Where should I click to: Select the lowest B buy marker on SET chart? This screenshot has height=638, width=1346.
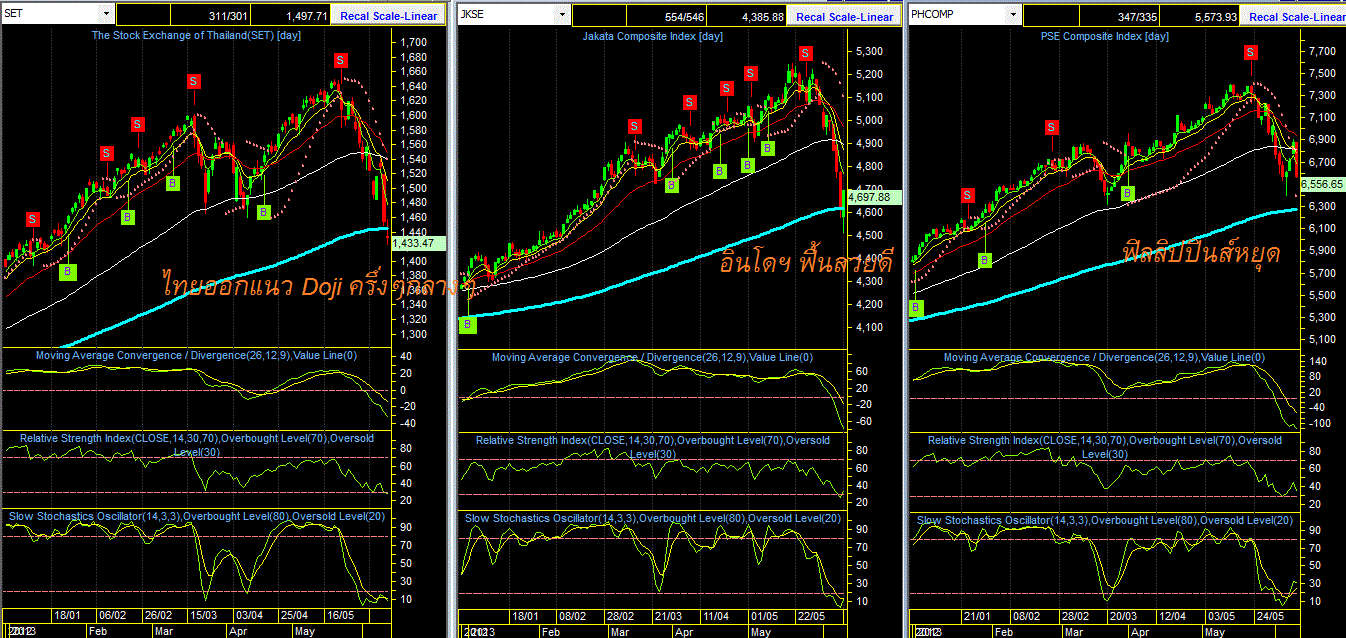coord(67,272)
